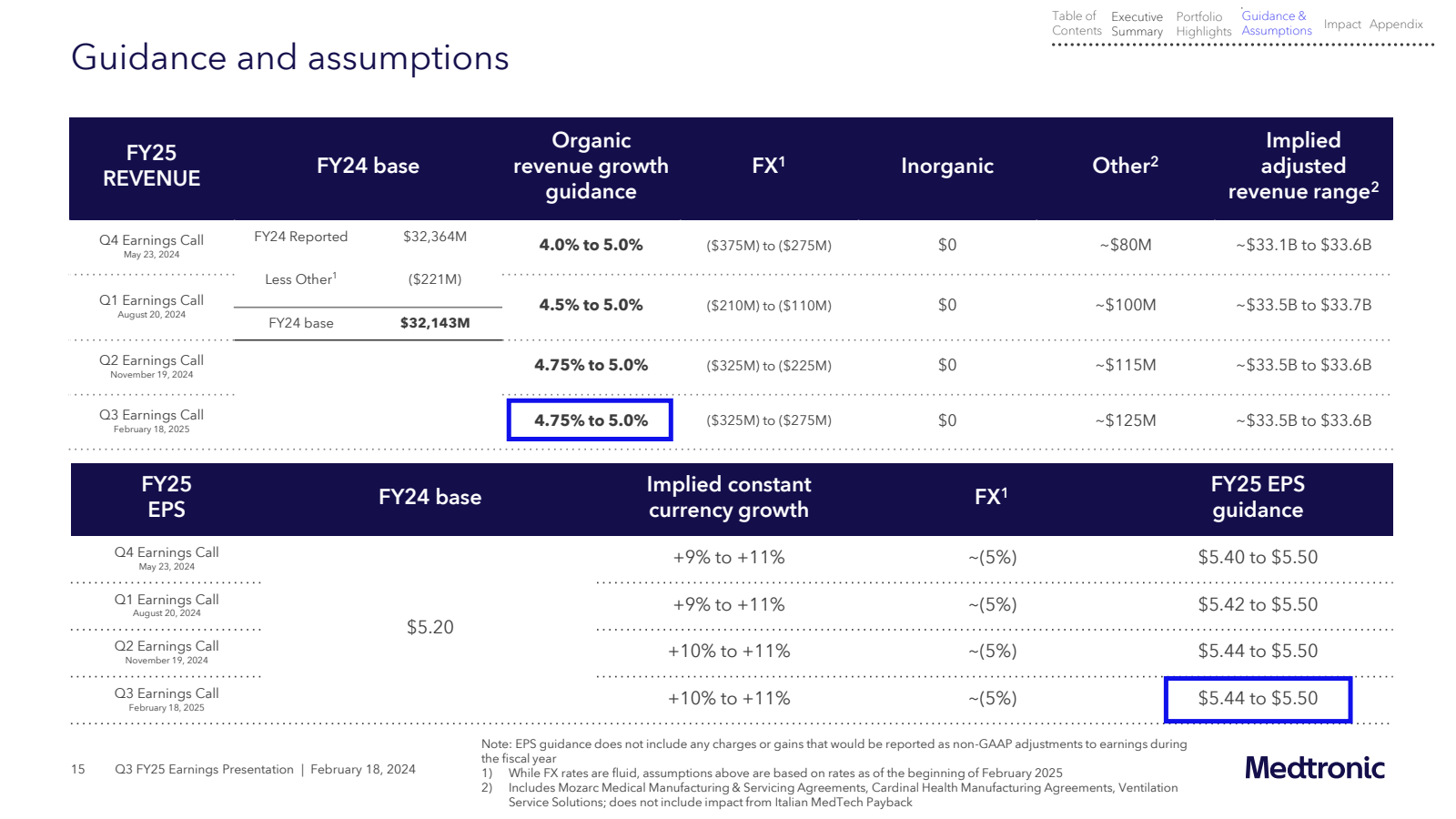
Task: Open the Appendix navigation tab
Action: point(1396,25)
